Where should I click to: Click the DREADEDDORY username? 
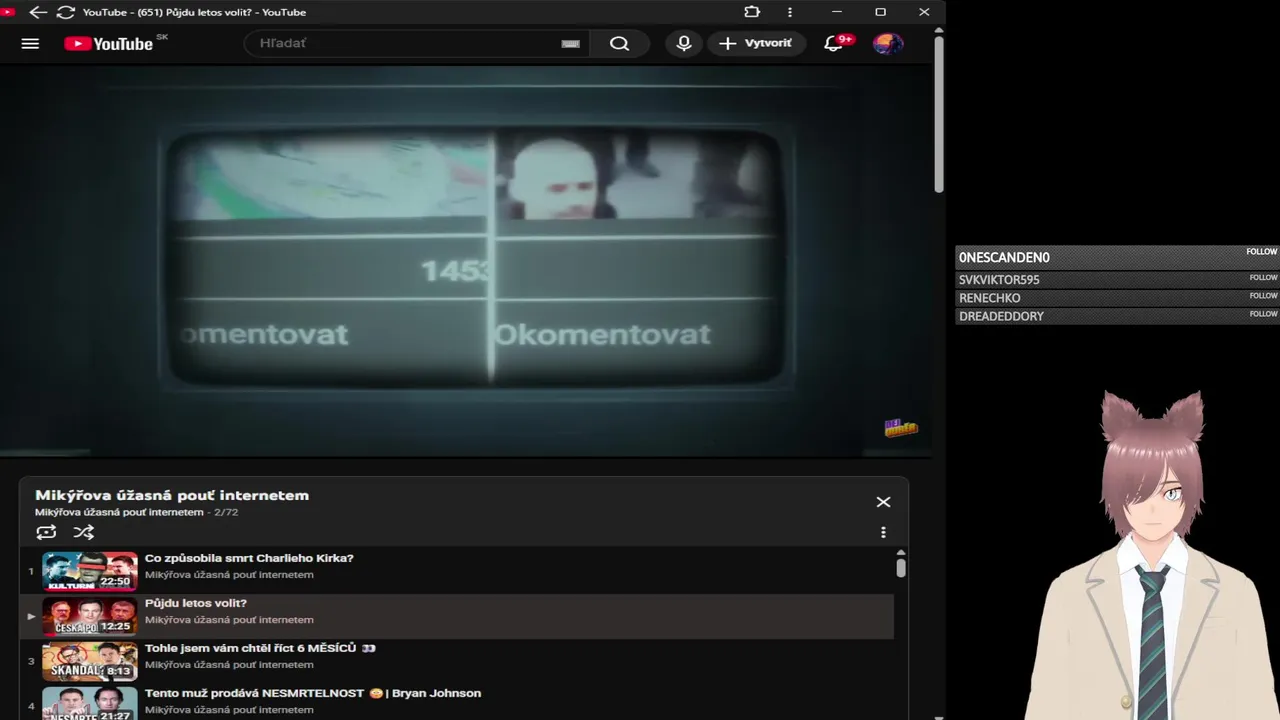(1001, 316)
